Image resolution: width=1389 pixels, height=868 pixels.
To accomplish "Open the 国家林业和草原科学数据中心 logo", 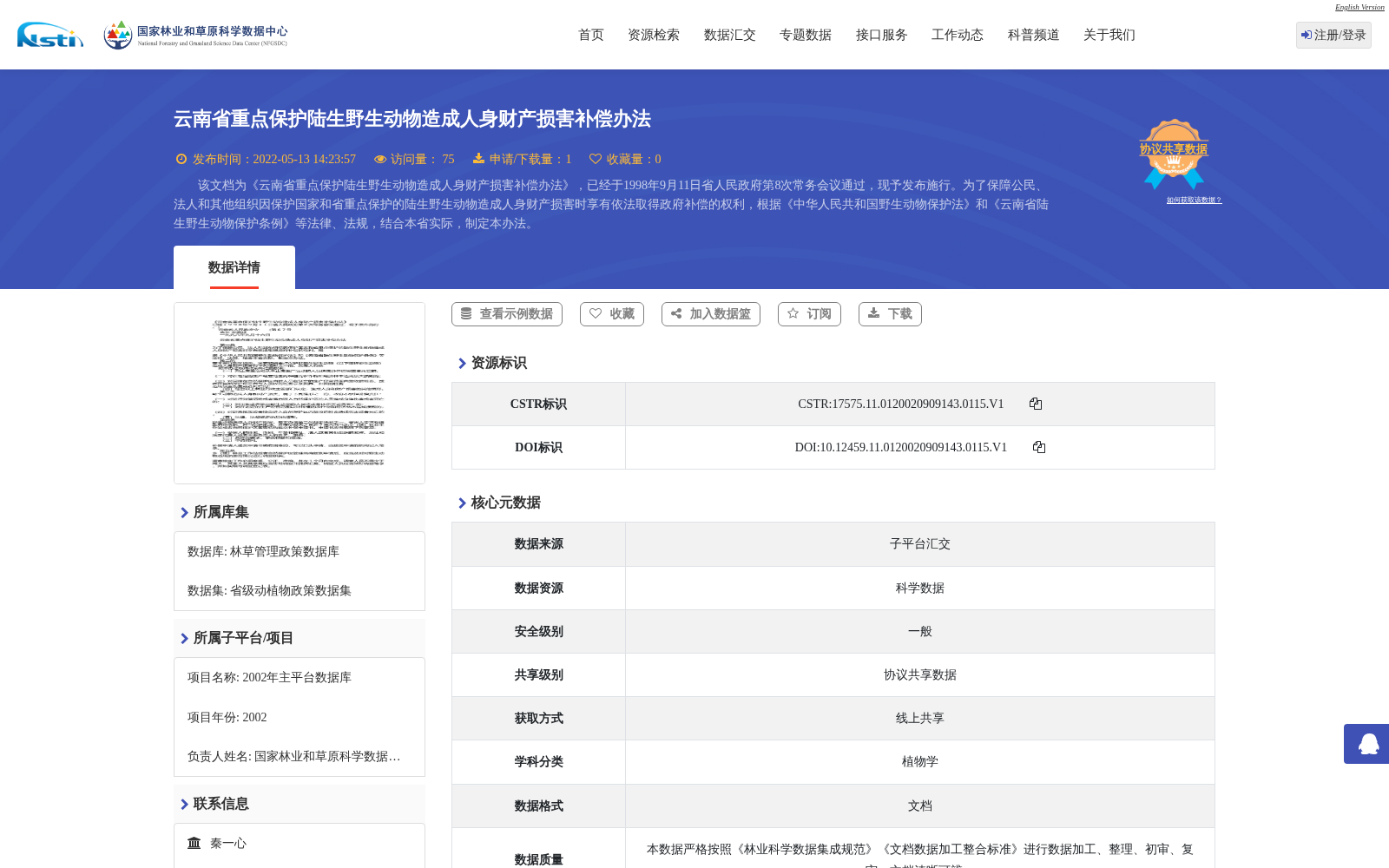I will point(195,35).
